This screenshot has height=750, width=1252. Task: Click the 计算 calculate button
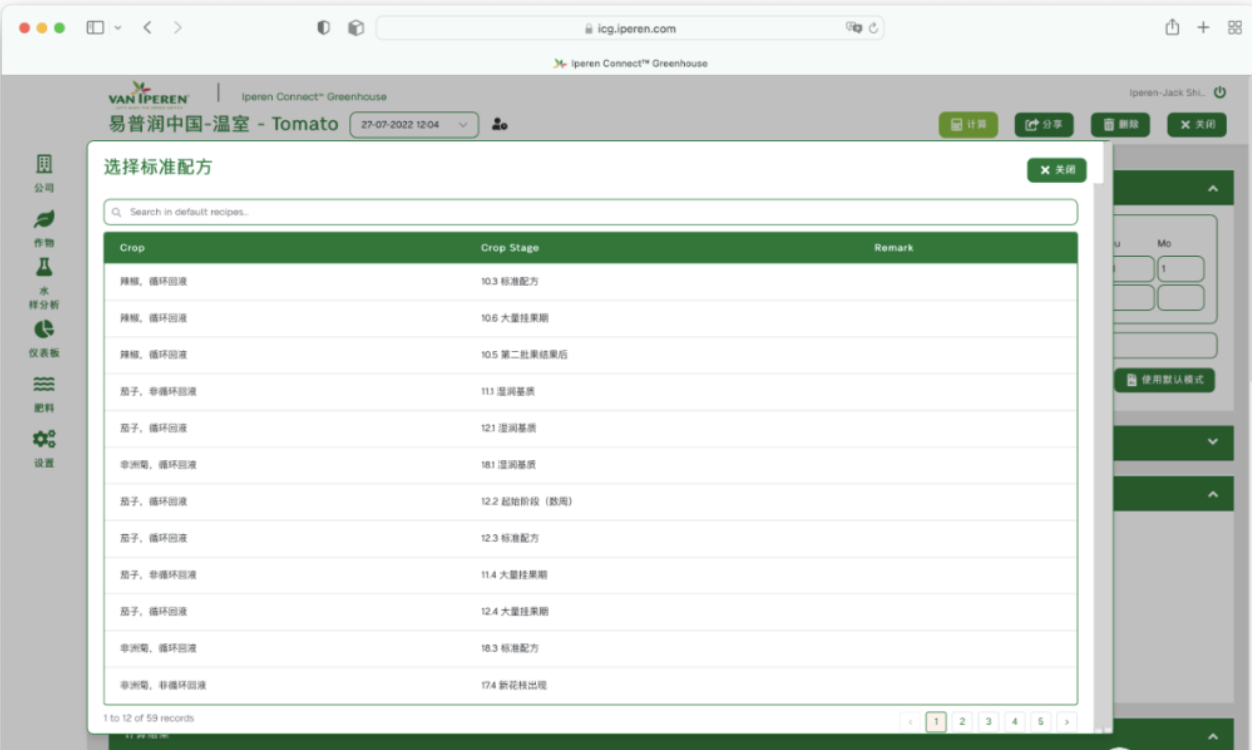tap(968, 125)
